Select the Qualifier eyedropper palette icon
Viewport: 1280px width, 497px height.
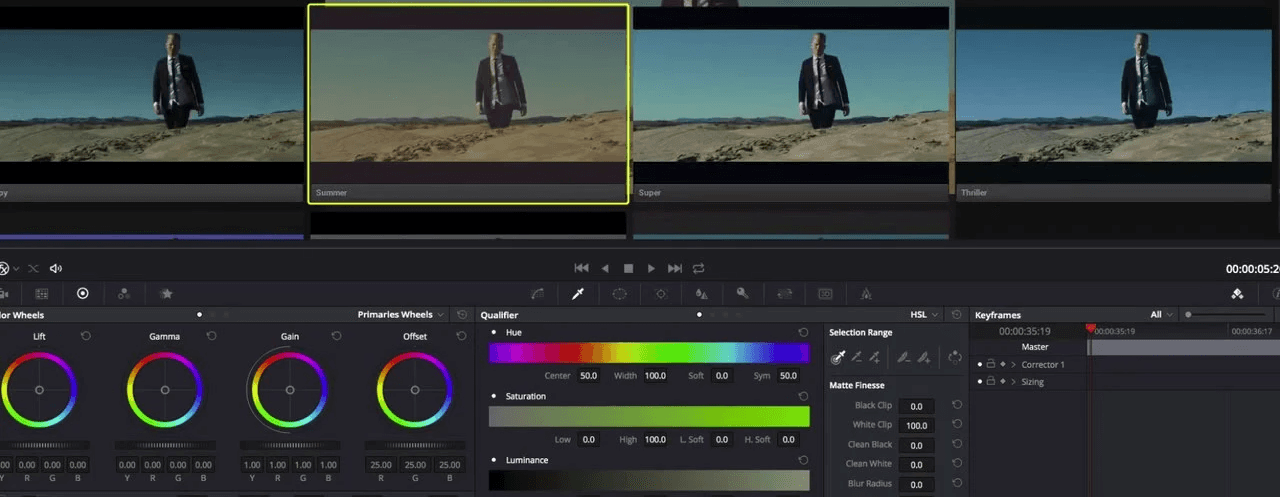(577, 294)
